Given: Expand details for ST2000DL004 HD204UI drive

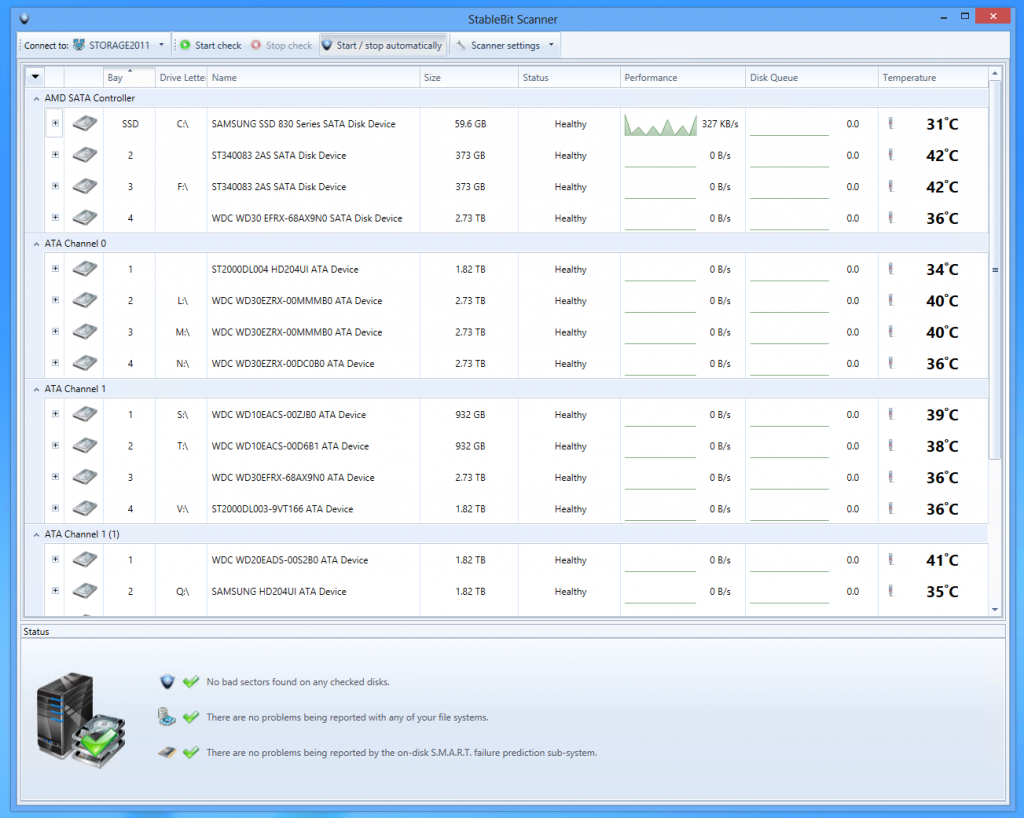Looking at the screenshot, I should [56, 268].
